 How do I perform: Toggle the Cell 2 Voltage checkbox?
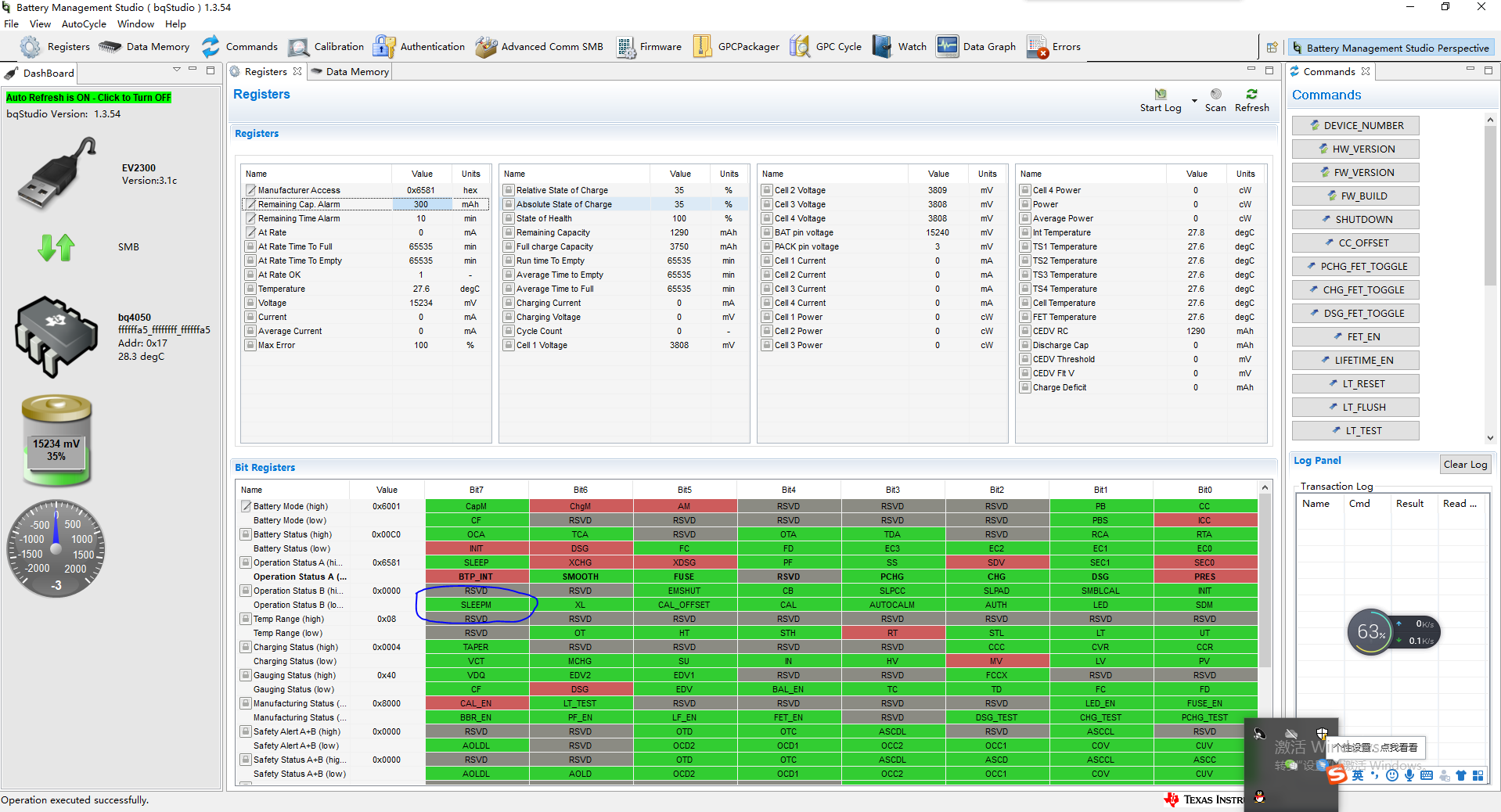pos(767,190)
